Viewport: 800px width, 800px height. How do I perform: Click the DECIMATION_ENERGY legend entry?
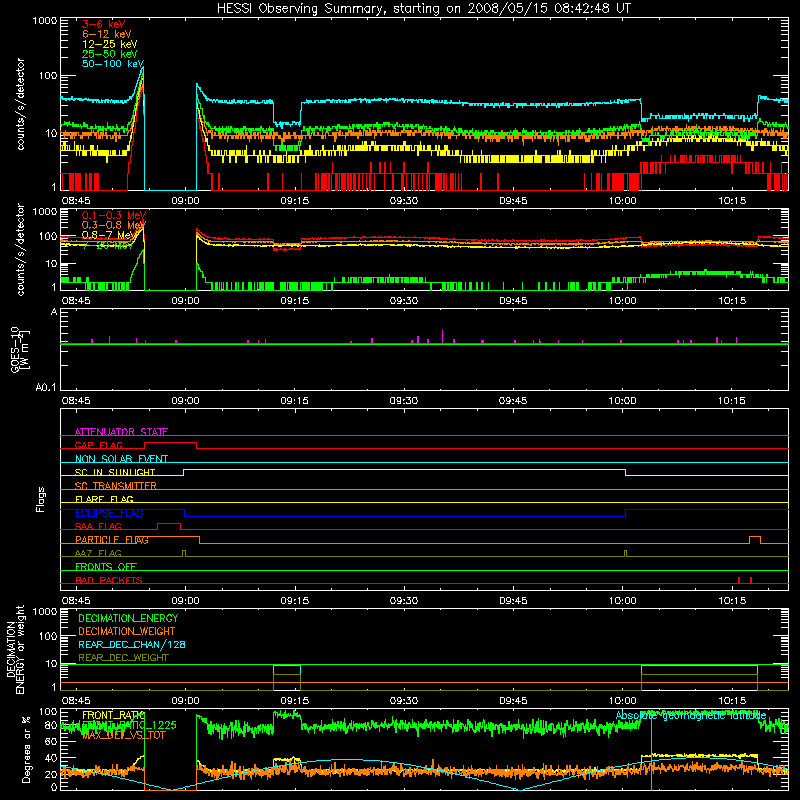coord(128,618)
